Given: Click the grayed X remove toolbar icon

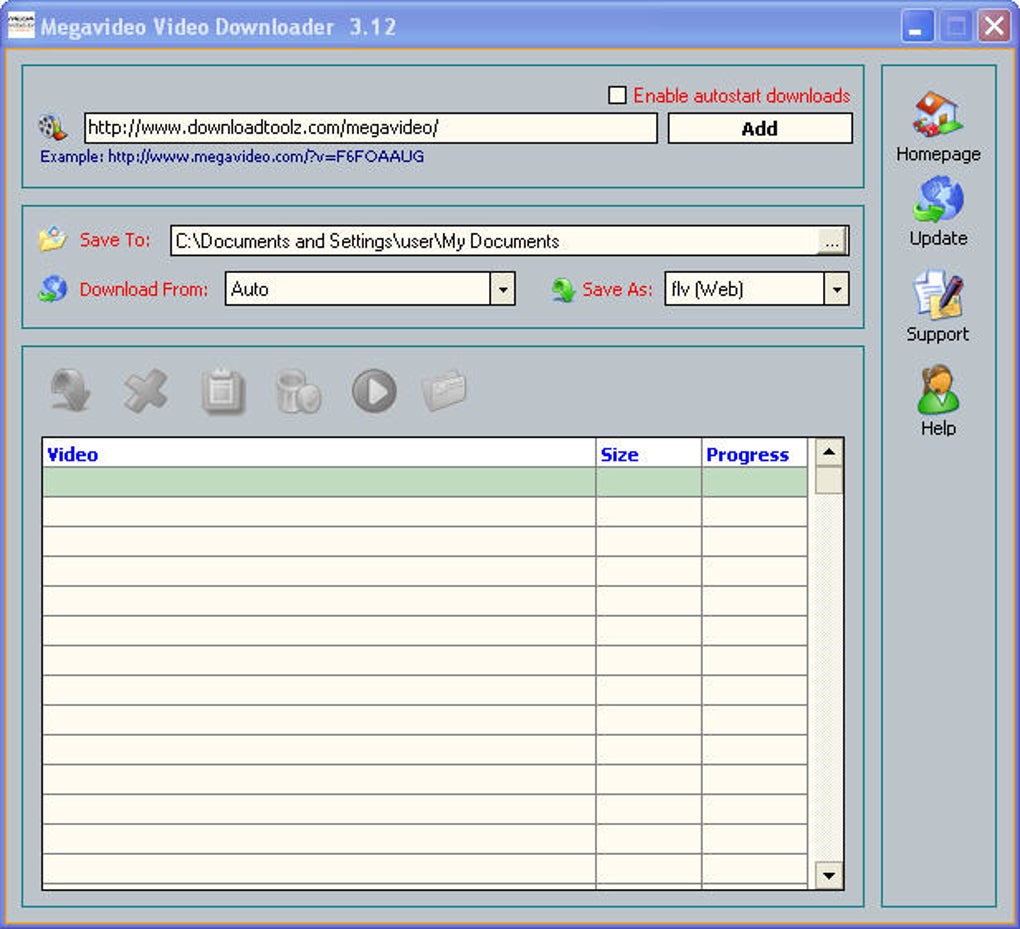Looking at the screenshot, I should 146,390.
